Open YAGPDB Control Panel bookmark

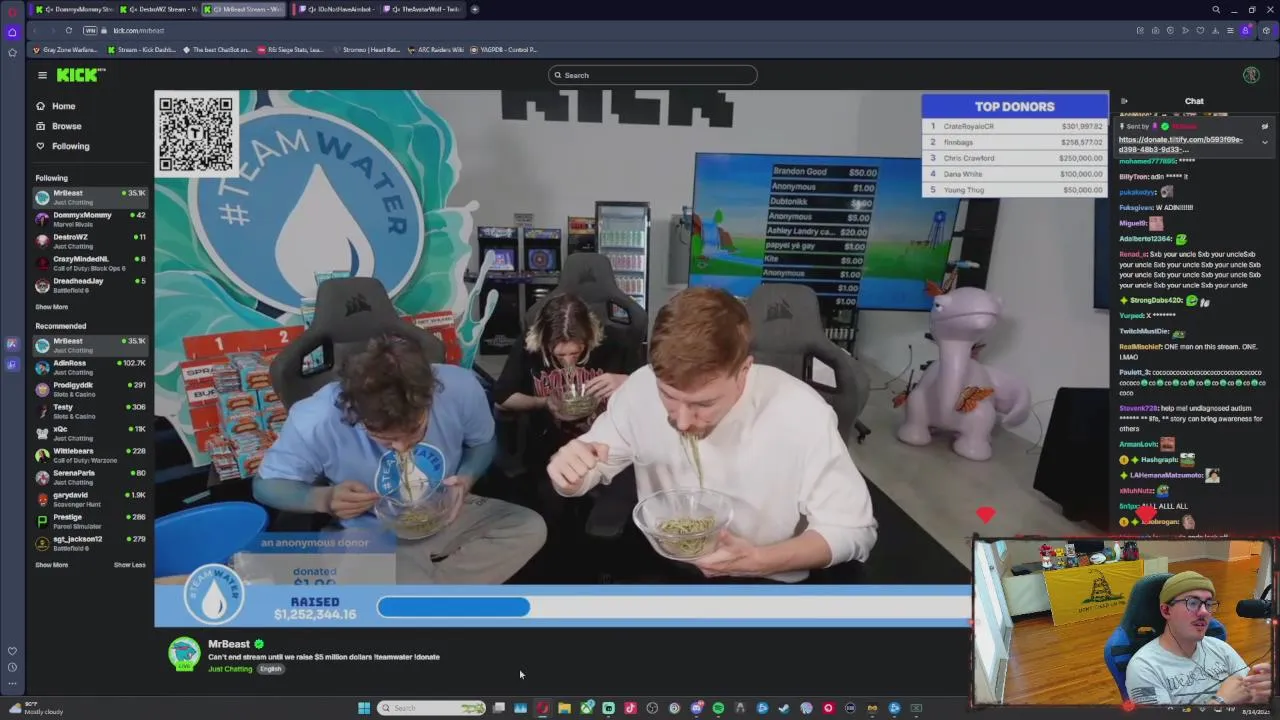504,49
